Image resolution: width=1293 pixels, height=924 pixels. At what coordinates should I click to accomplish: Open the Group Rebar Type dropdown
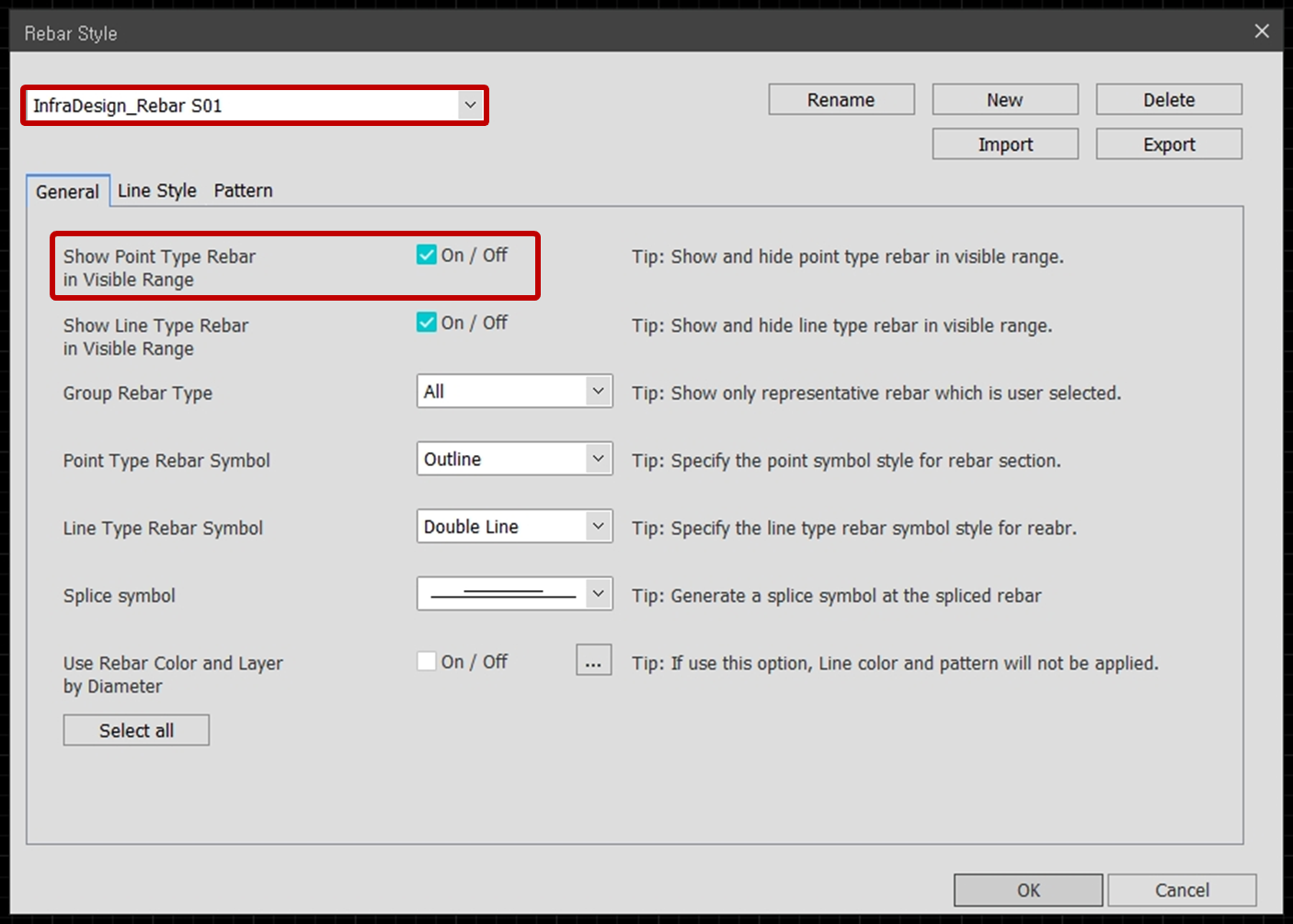(596, 391)
